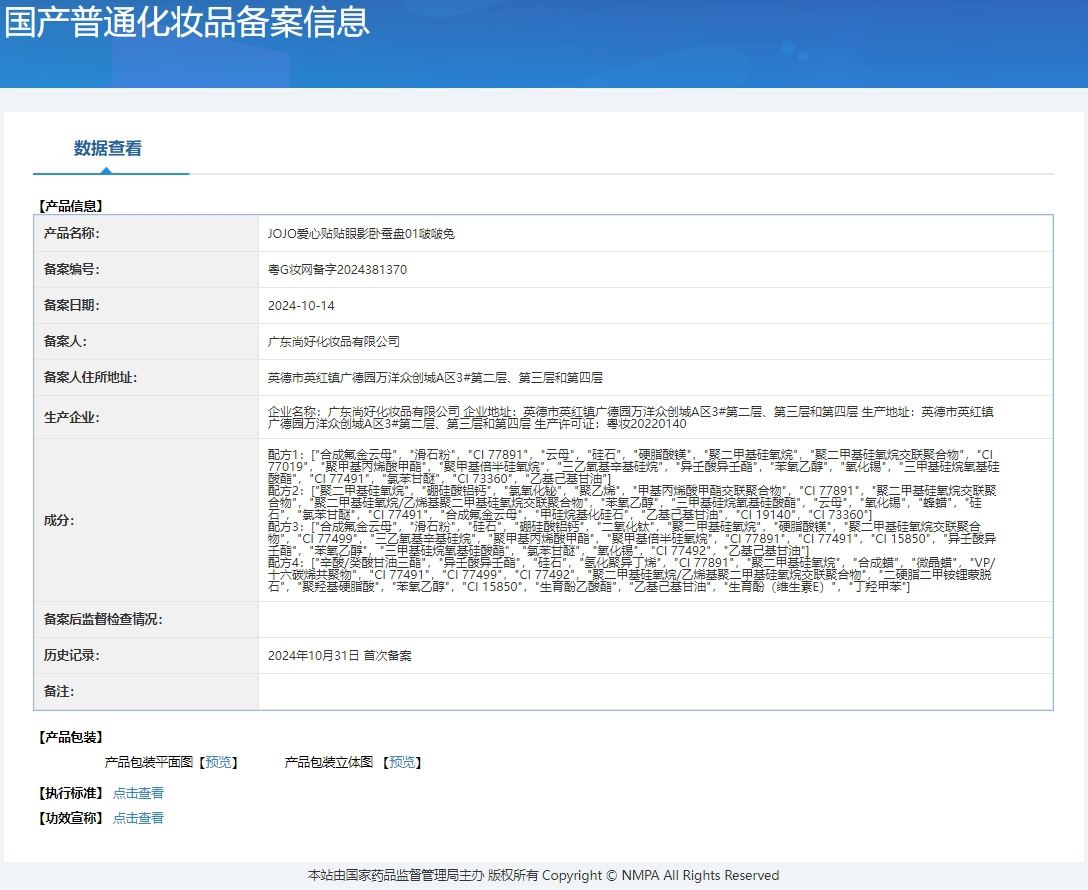
Task: Click the 备注 label cell
Action: (146, 692)
